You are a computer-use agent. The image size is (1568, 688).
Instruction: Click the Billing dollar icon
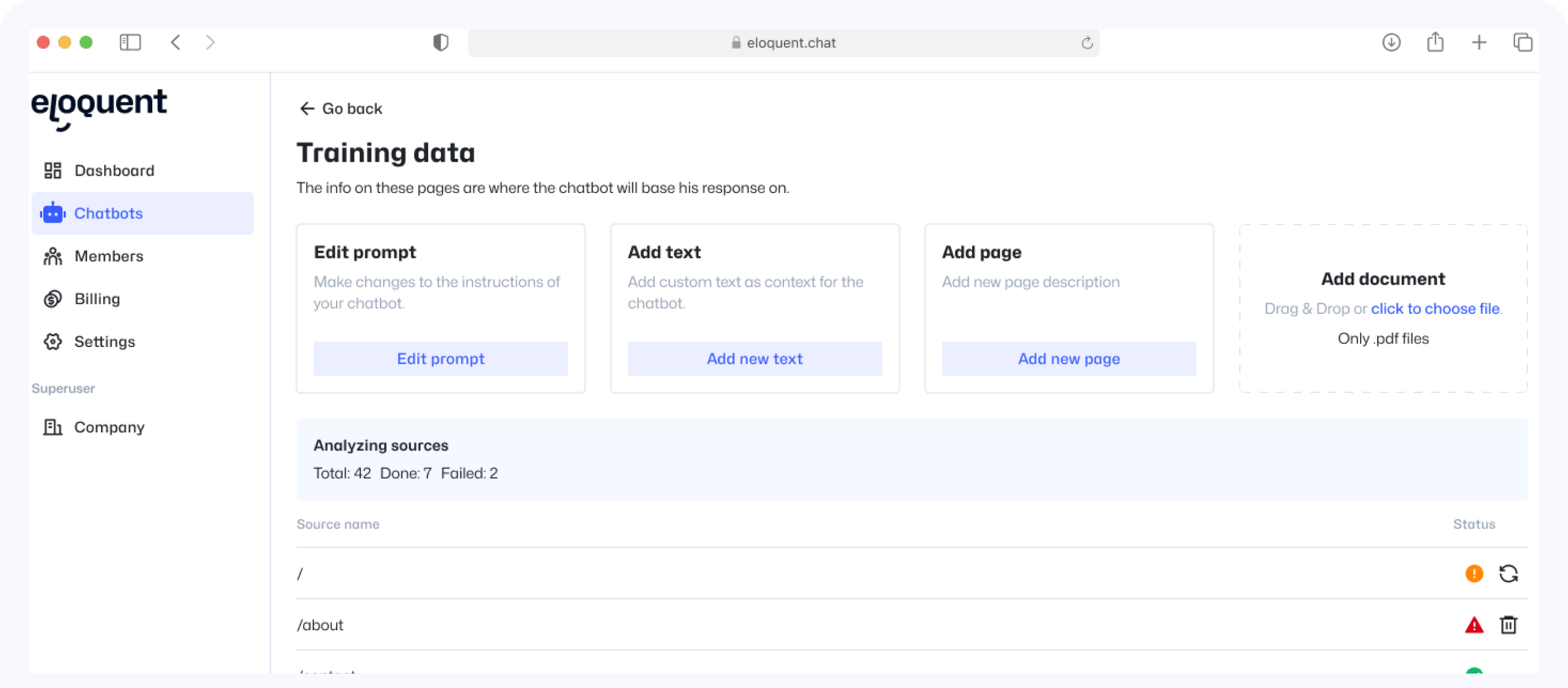[x=53, y=299]
